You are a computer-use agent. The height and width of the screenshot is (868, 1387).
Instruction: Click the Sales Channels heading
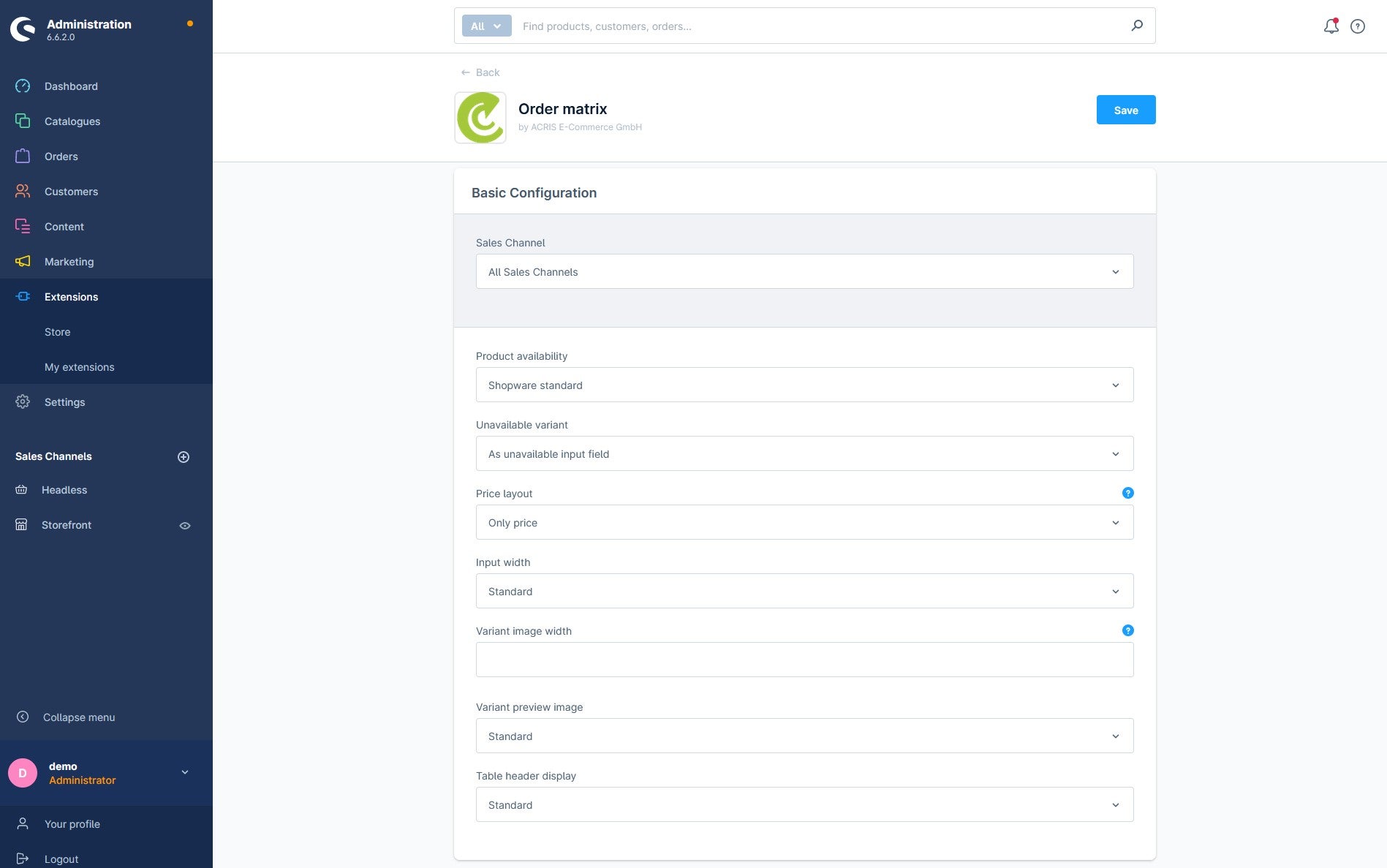pos(53,456)
